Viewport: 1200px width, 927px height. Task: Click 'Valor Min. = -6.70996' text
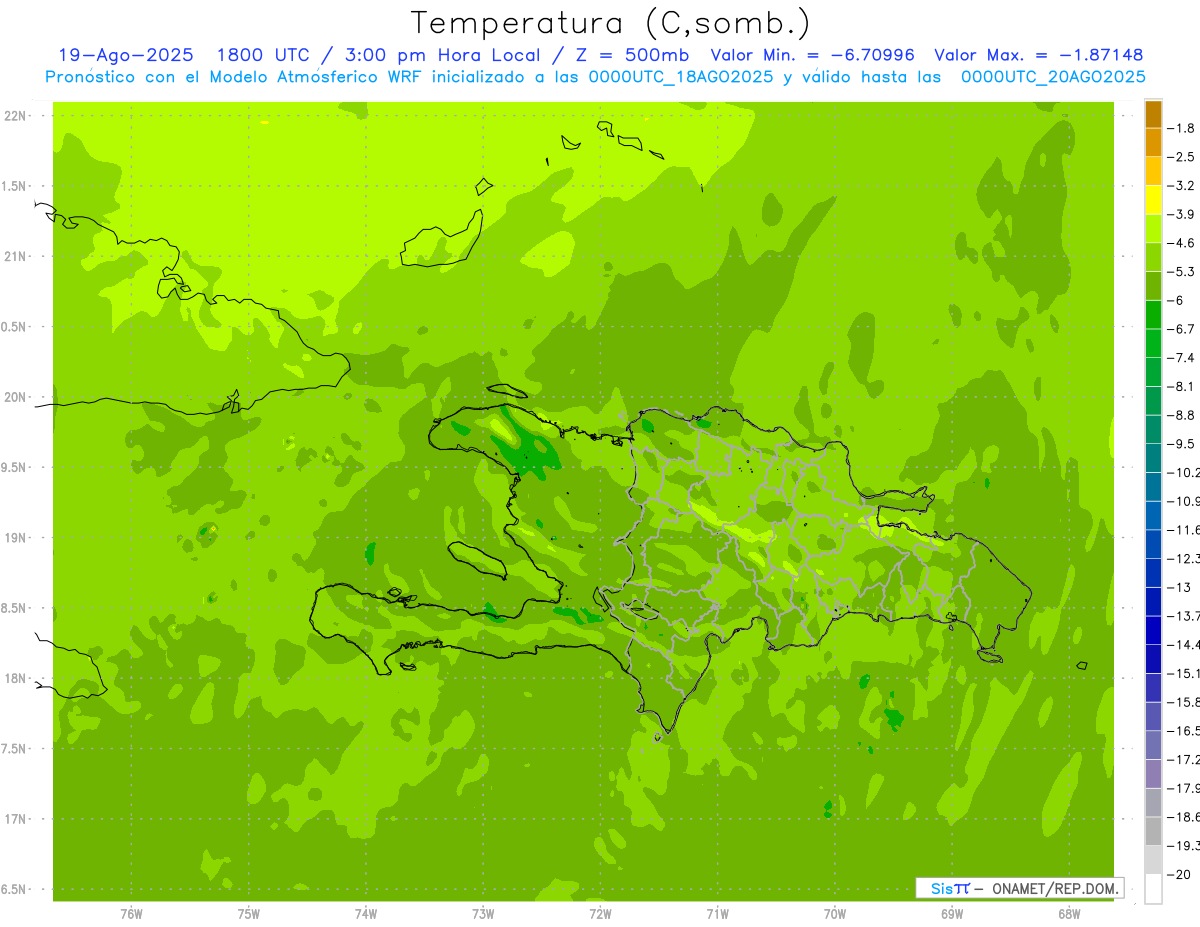[x=812, y=55]
